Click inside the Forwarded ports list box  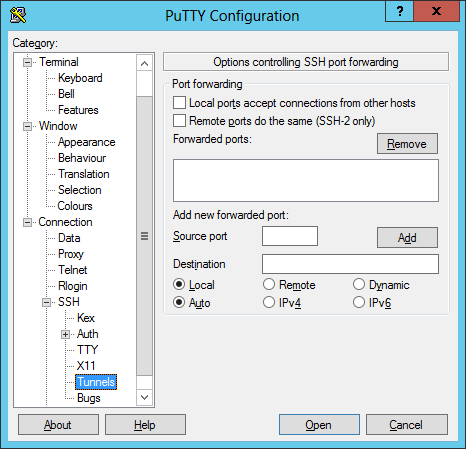306,180
